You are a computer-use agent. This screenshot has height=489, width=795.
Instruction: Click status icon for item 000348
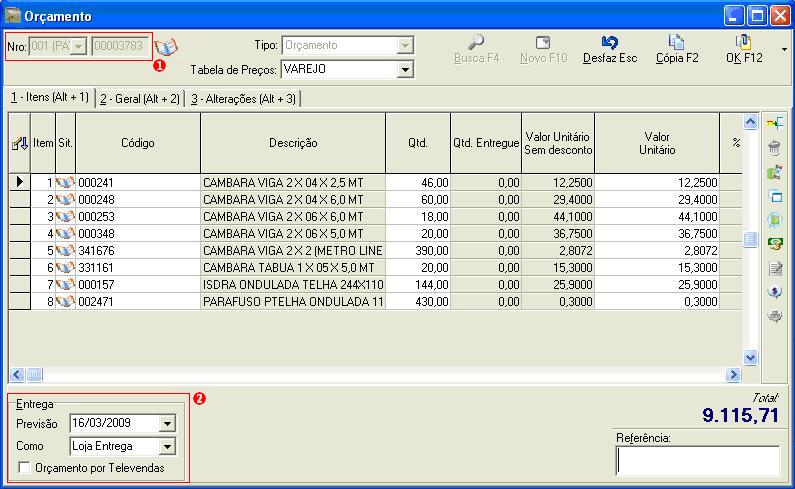tap(65, 233)
